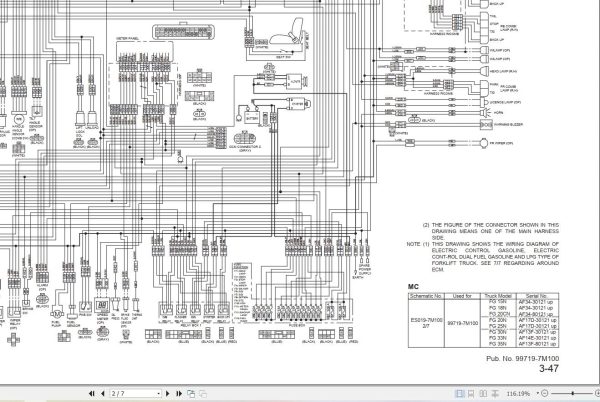The height and width of the screenshot is (402, 600).
Task: Click the zoom out minus button
Action: pyautogui.click(x=545, y=393)
